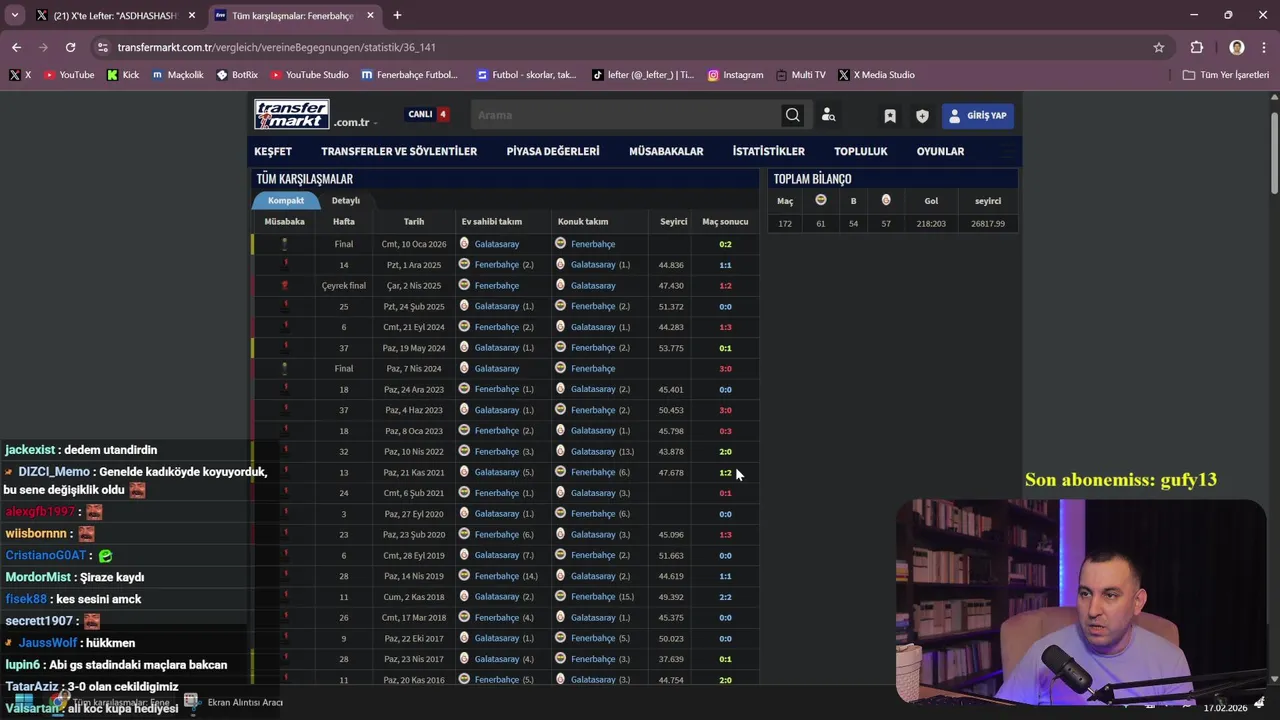The width and height of the screenshot is (1280, 720).
Task: Open the Tüm Yer İşaretleri folder
Action: coord(1226,75)
